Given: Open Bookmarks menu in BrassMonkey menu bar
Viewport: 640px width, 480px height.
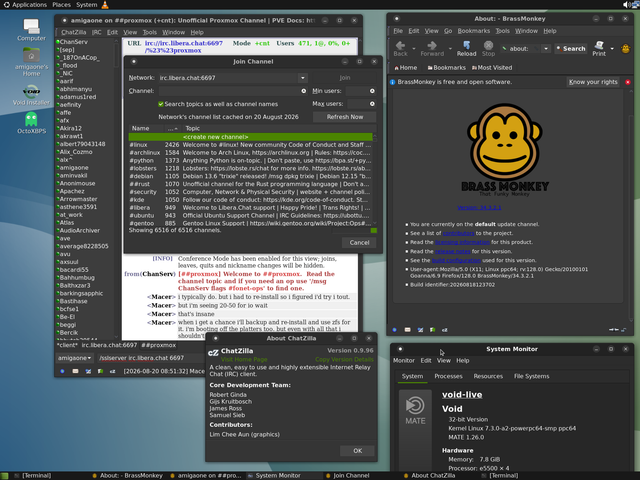Looking at the screenshot, I should [x=473, y=31].
